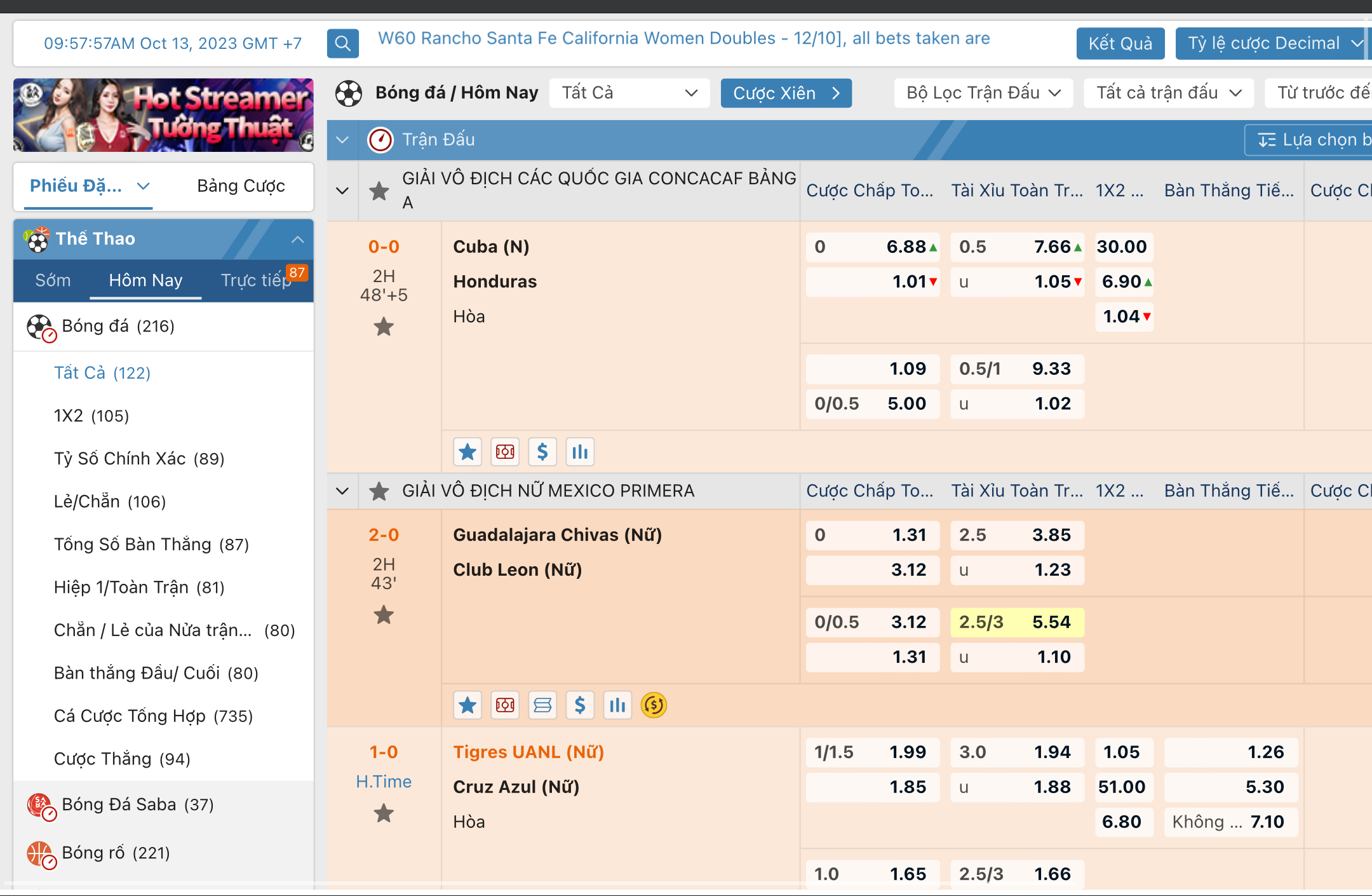Click the star/favorite icon for Cuba vs Honduras
This screenshot has height=896, width=1372.
383,326
